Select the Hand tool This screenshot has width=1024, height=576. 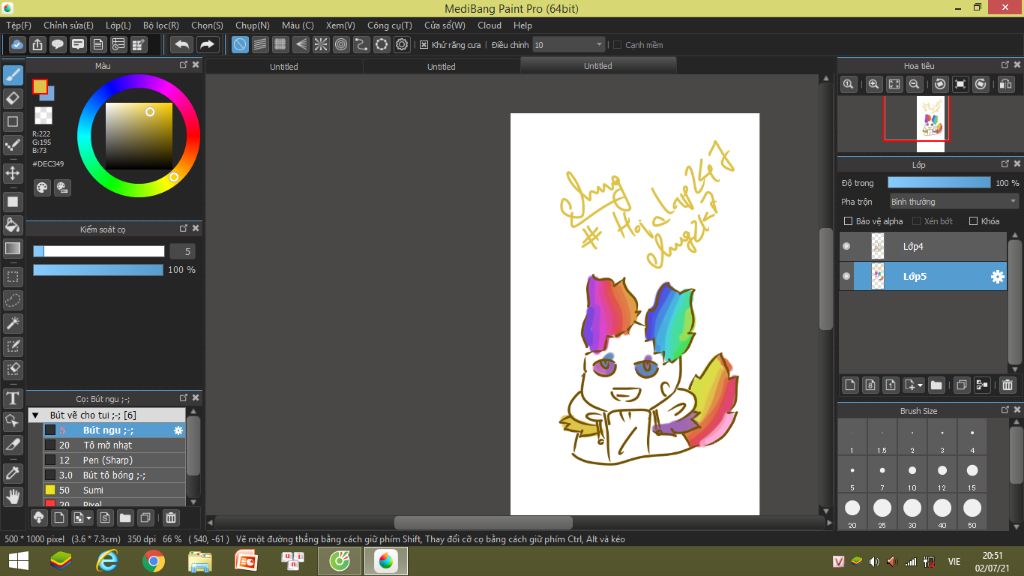click(x=12, y=497)
